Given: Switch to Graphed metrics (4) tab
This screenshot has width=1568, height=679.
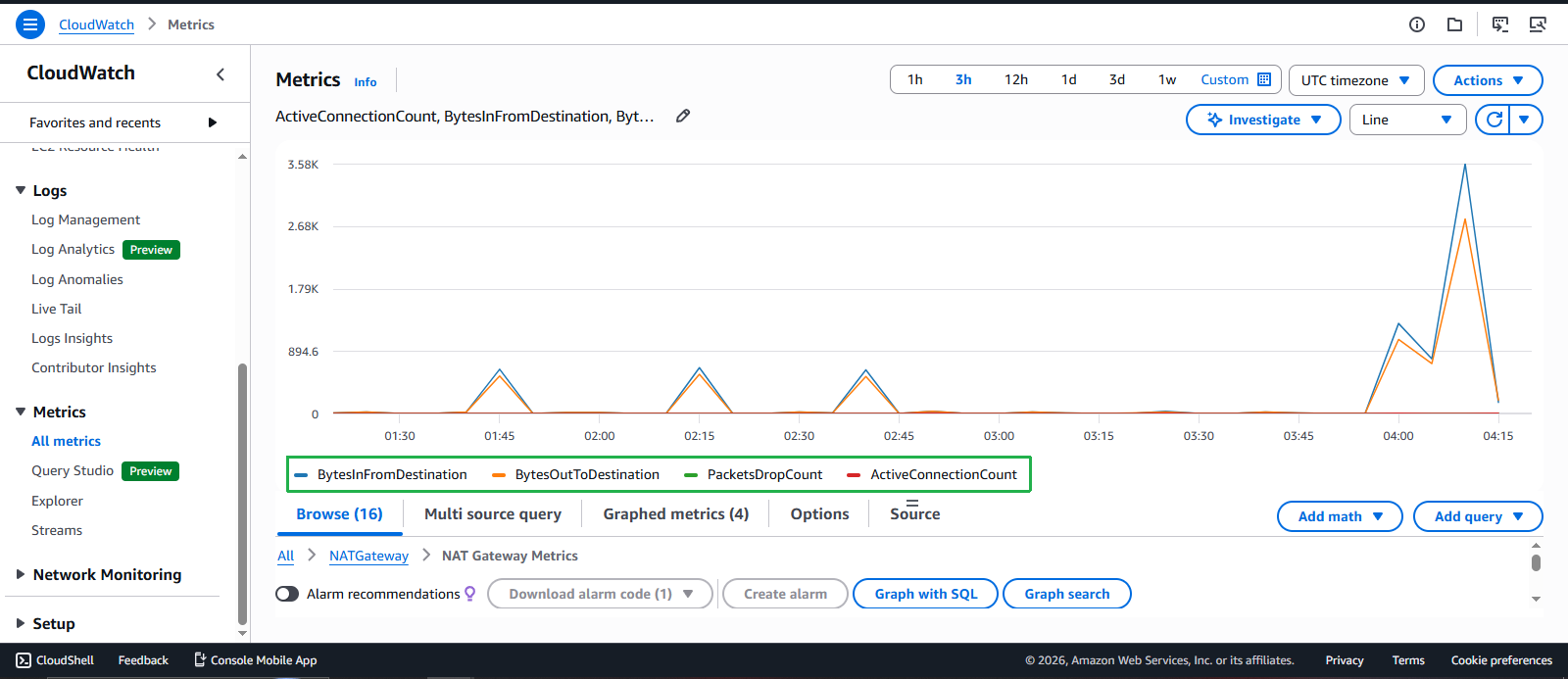Looking at the screenshot, I should coord(676,513).
